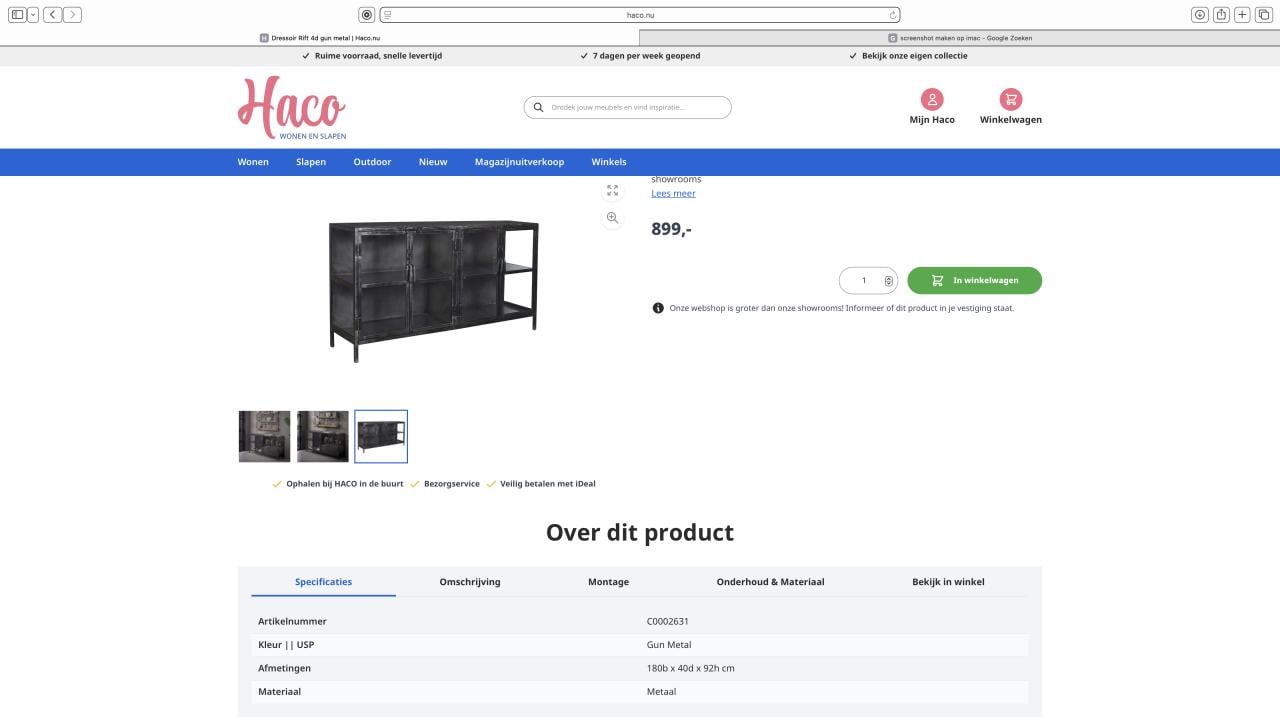Open the Winkels menu item
Screen dimensions: 1280x720
tap(609, 162)
